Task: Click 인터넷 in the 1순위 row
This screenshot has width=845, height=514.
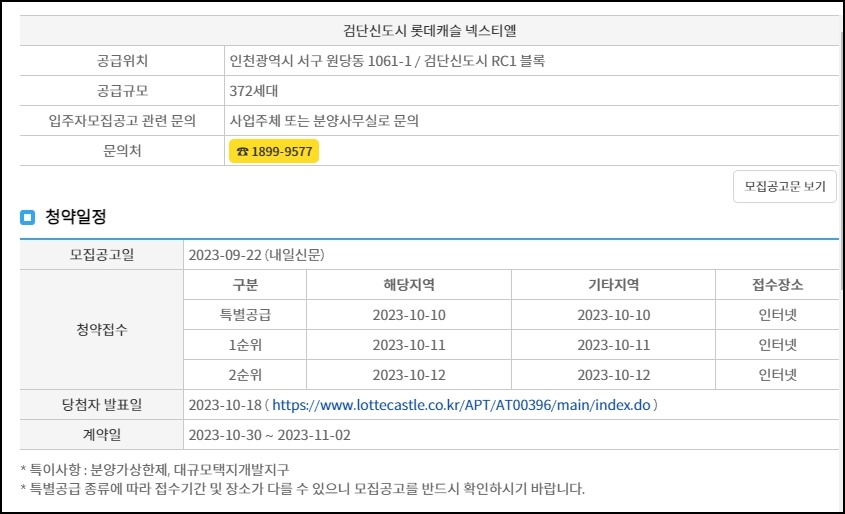Action: pyautogui.click(x=778, y=345)
